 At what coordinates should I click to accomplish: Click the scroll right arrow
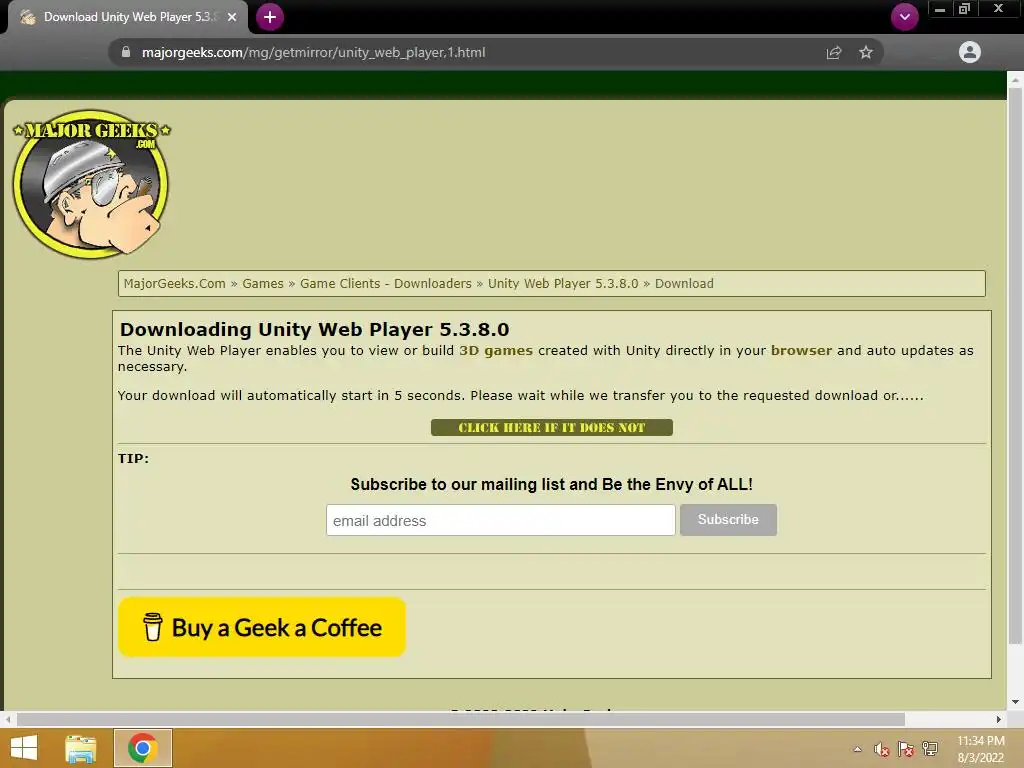999,719
